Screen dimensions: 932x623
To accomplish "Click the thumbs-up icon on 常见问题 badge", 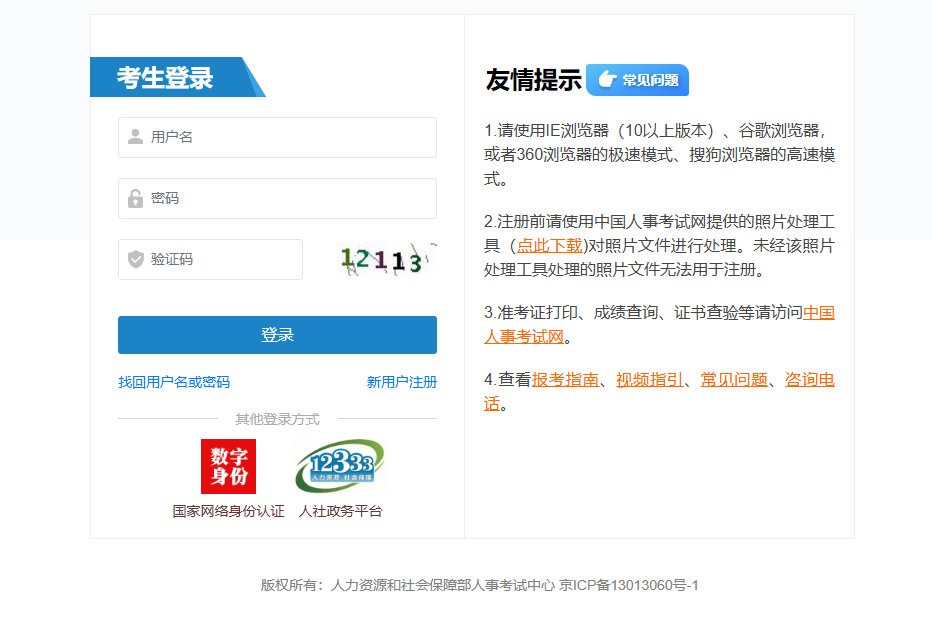I will [608, 80].
